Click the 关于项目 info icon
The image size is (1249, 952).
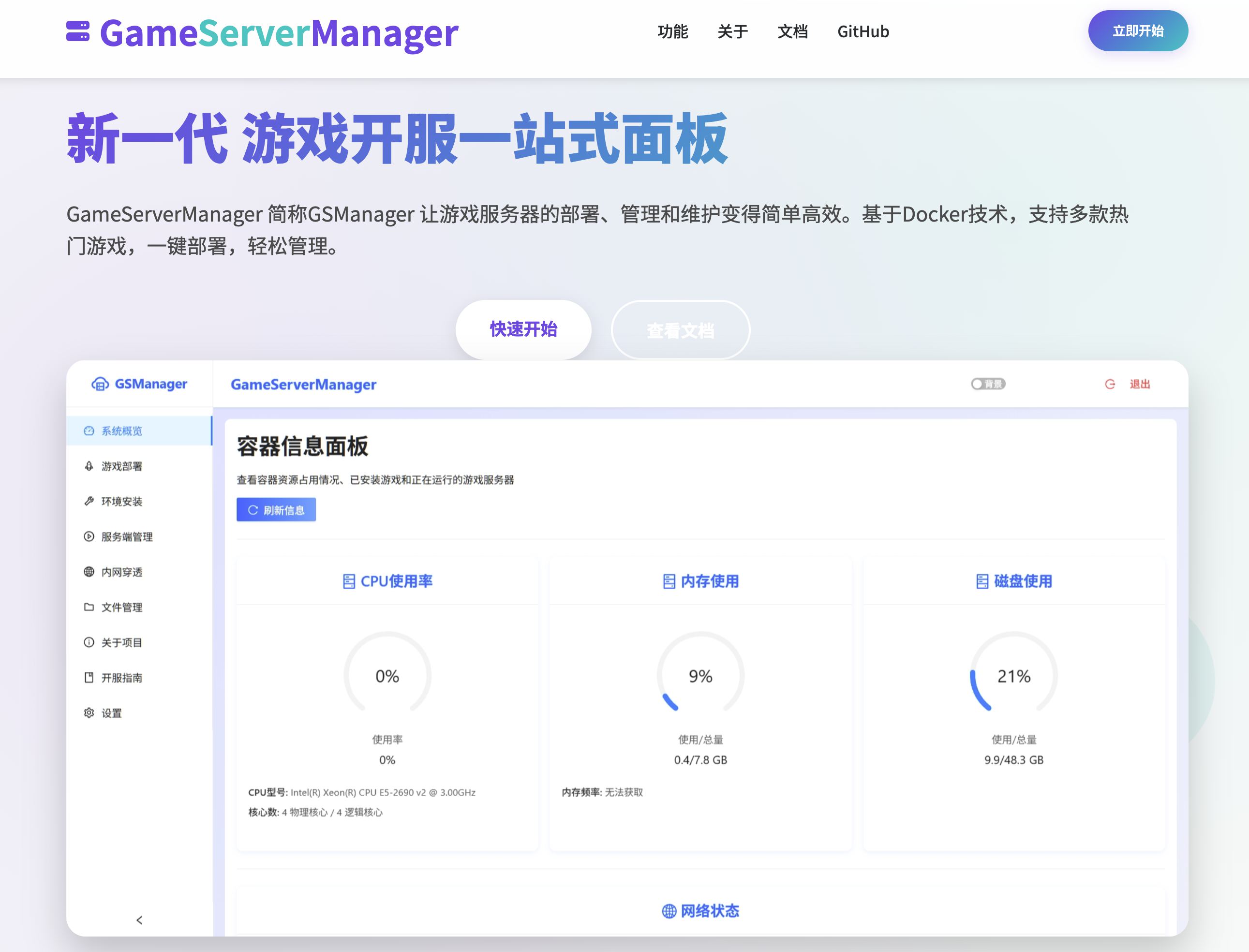89,642
